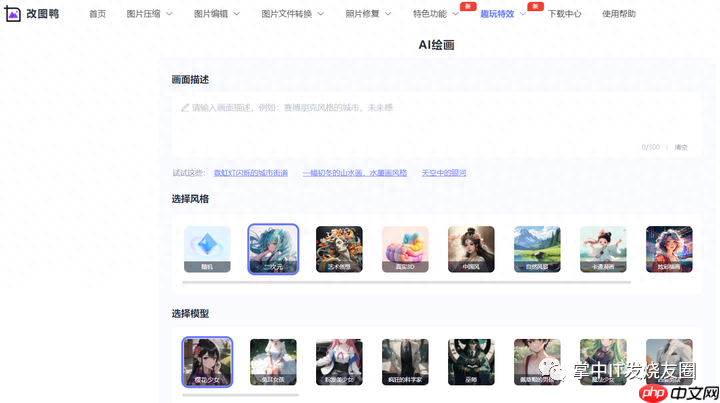Use the 一幅初冬的山水画 水墨画风格 suggestion
The image size is (720, 403).
coord(355,173)
